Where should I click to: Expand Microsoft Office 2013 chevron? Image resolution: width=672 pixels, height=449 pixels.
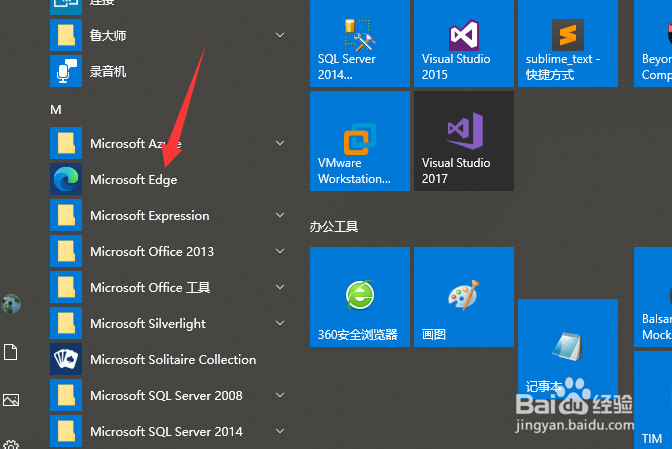280,251
